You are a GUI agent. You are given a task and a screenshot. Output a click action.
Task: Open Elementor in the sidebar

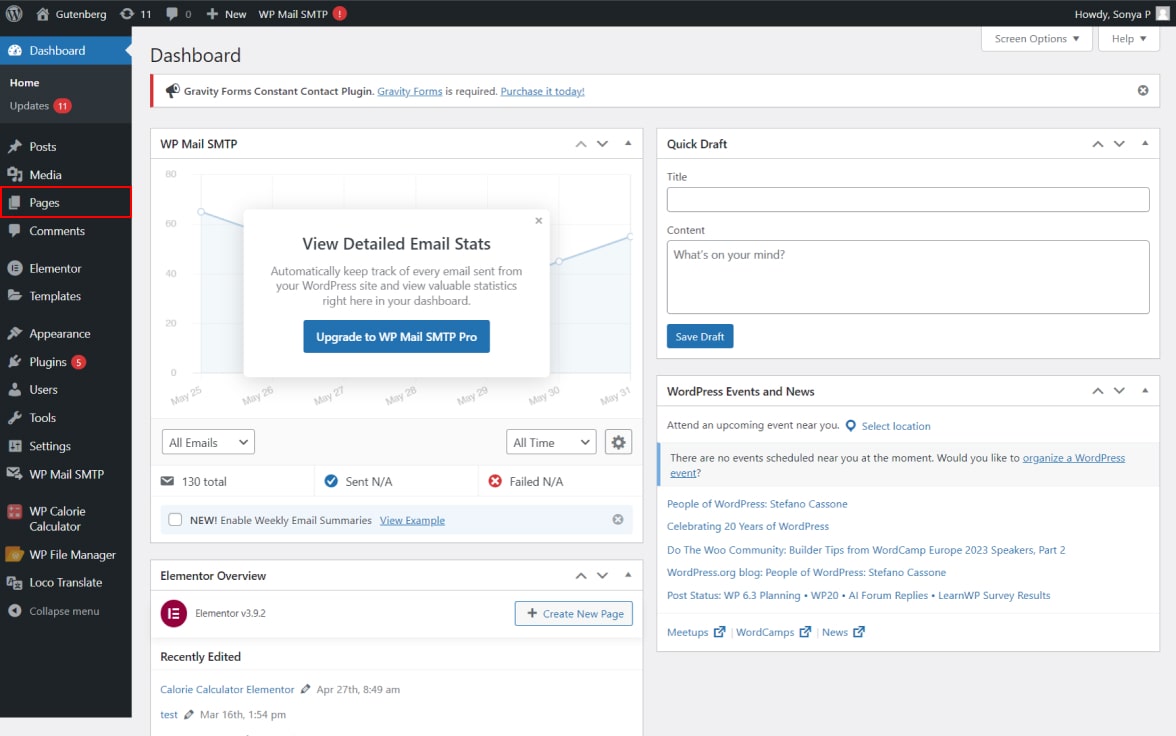tap(66, 268)
